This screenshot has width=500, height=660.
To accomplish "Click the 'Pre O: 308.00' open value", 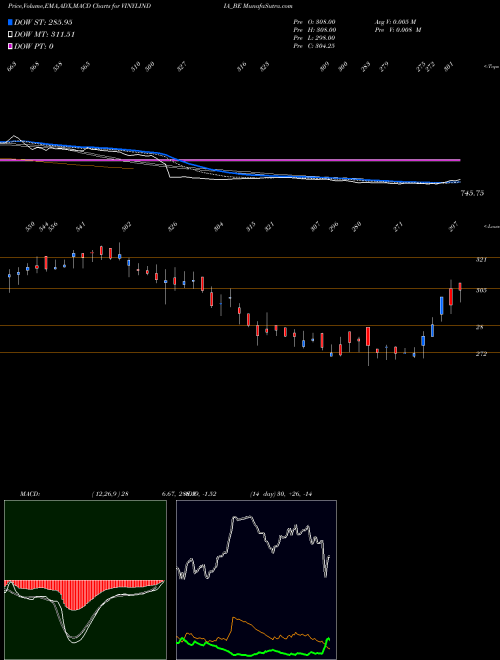I will click(x=314, y=22).
